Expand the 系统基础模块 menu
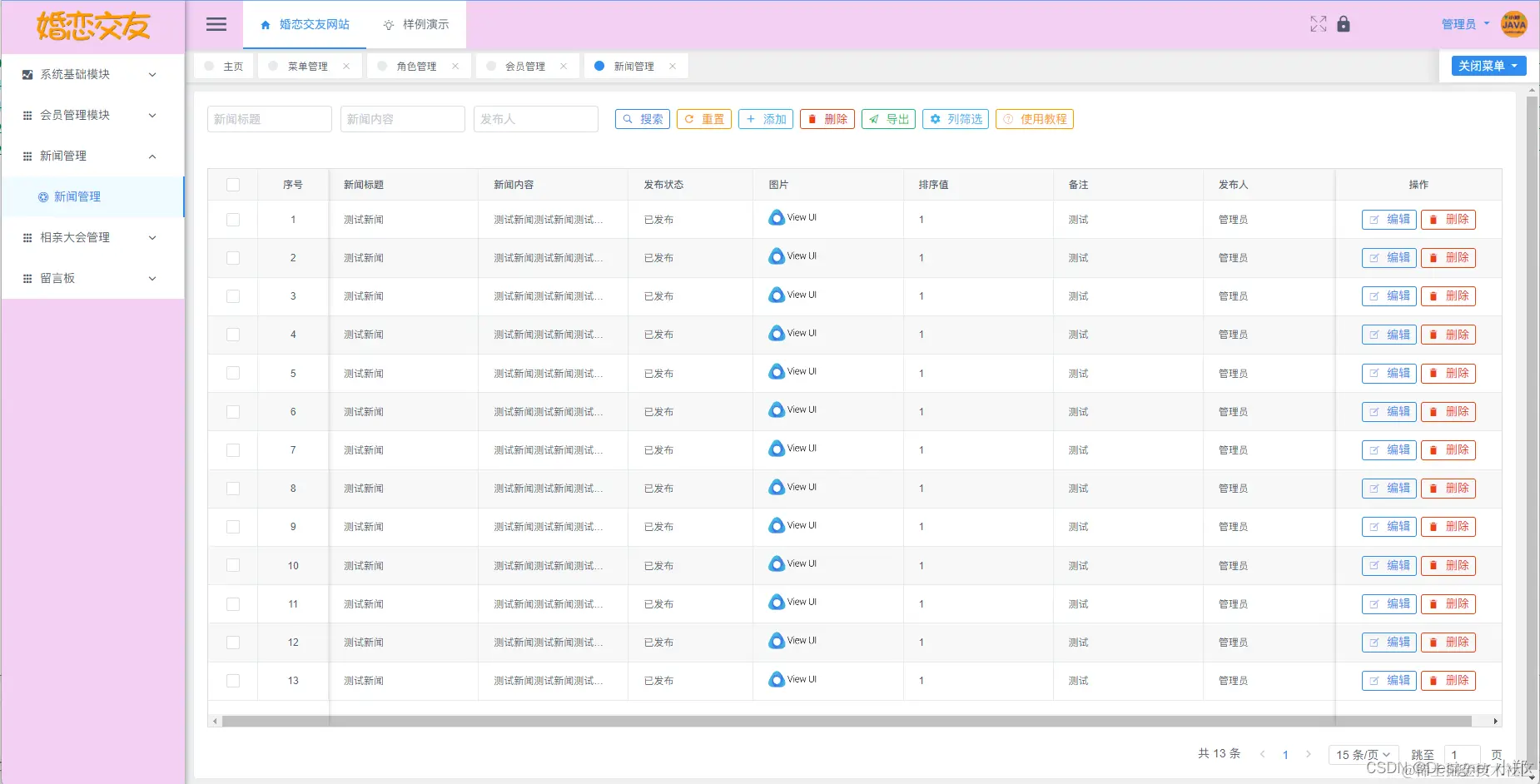 click(92, 75)
